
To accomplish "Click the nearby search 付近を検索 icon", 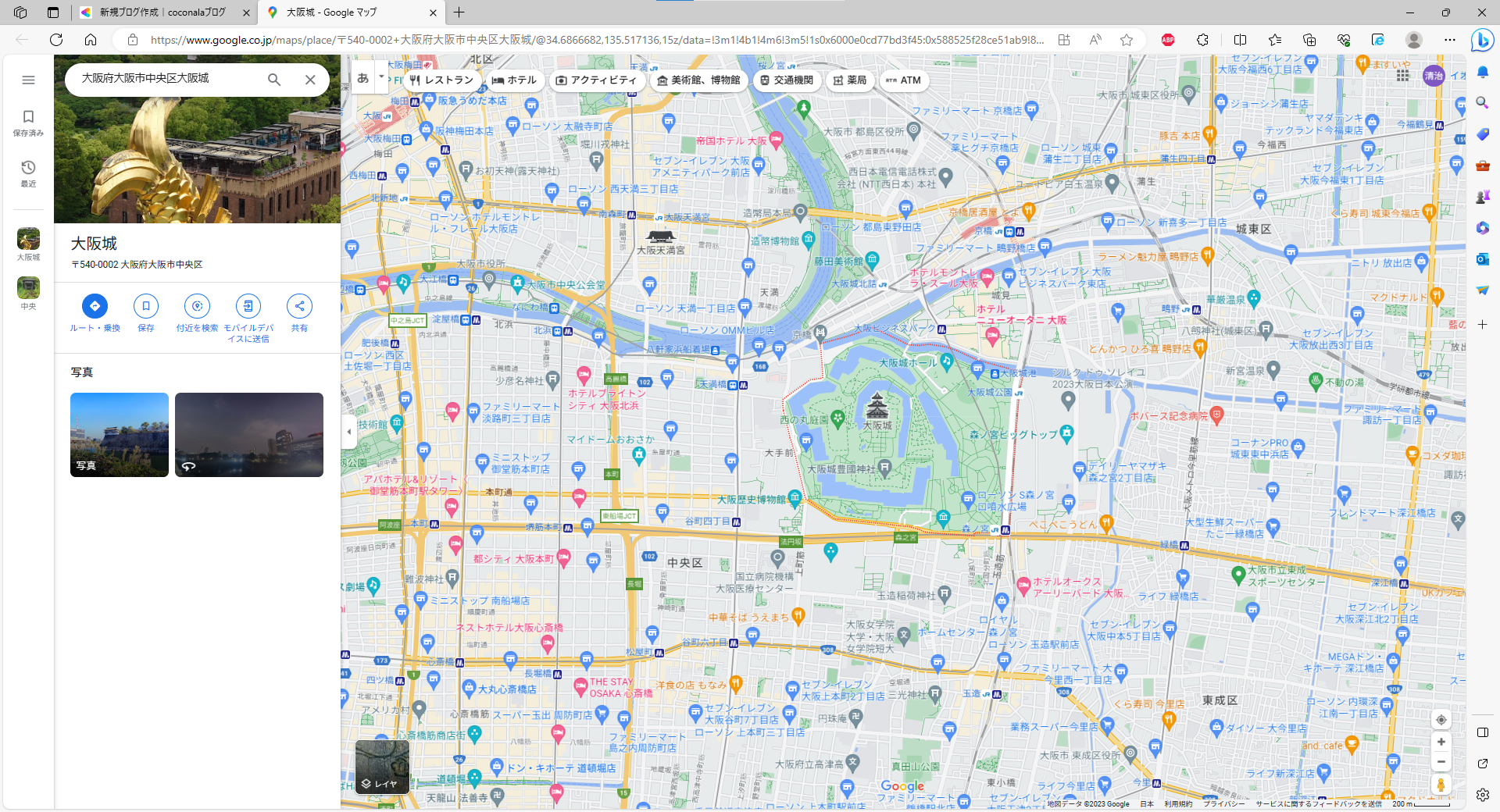I will pos(197,306).
